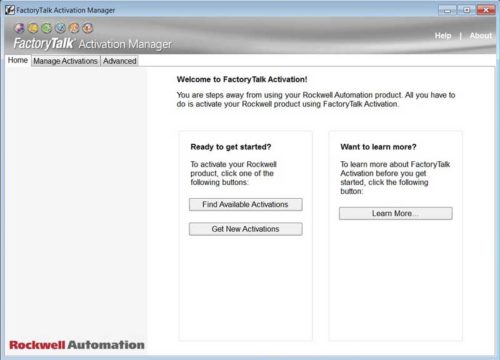Open the Manage Activations tab
The height and width of the screenshot is (360, 500).
click(x=65, y=61)
